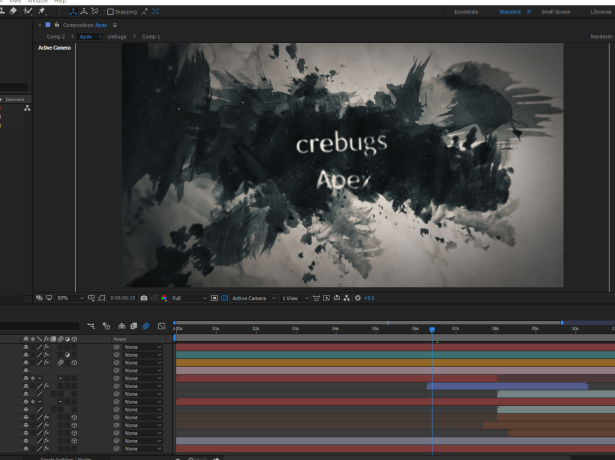Open the Standard workspace menu icon
615x460 pixels.
(x=529, y=12)
